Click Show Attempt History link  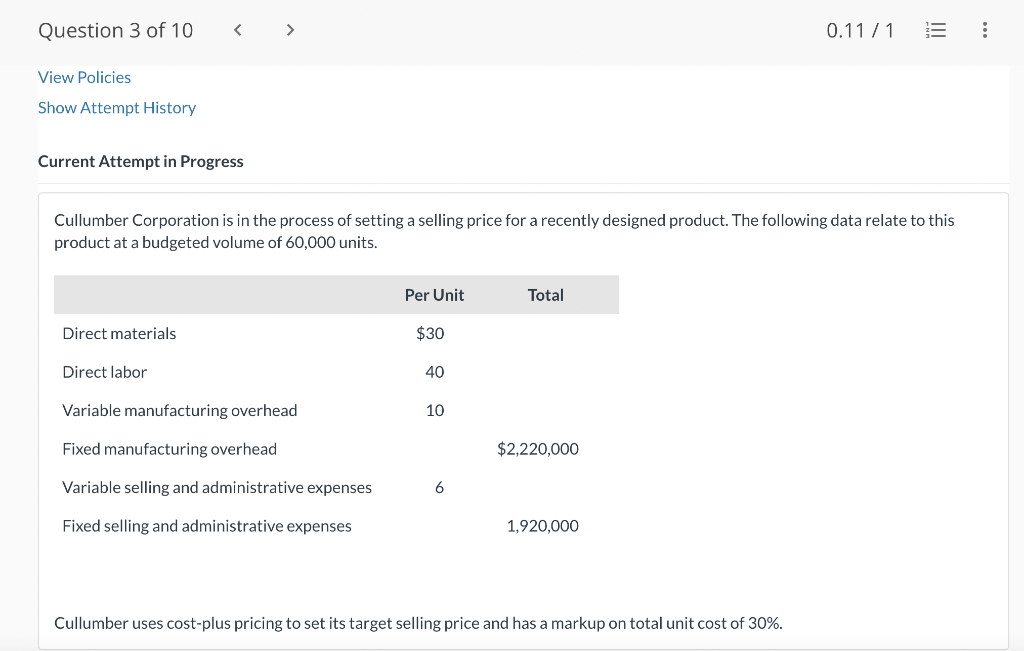(117, 107)
